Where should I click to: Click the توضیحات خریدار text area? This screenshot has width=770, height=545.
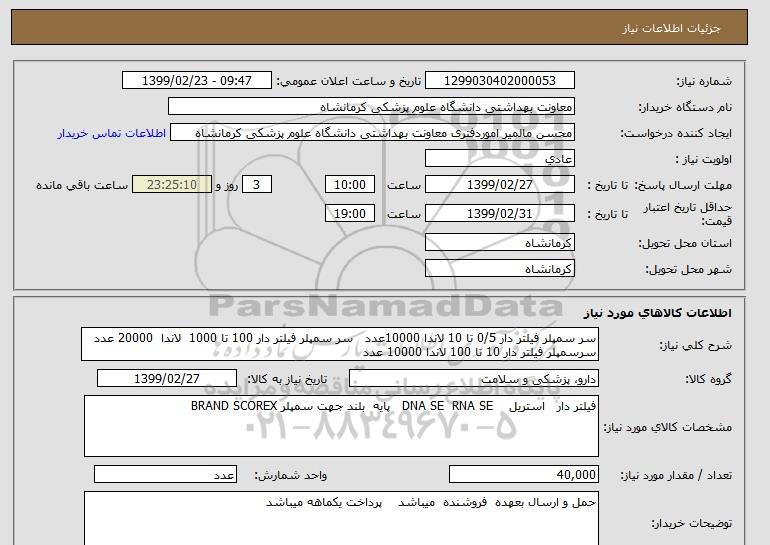(x=341, y=518)
